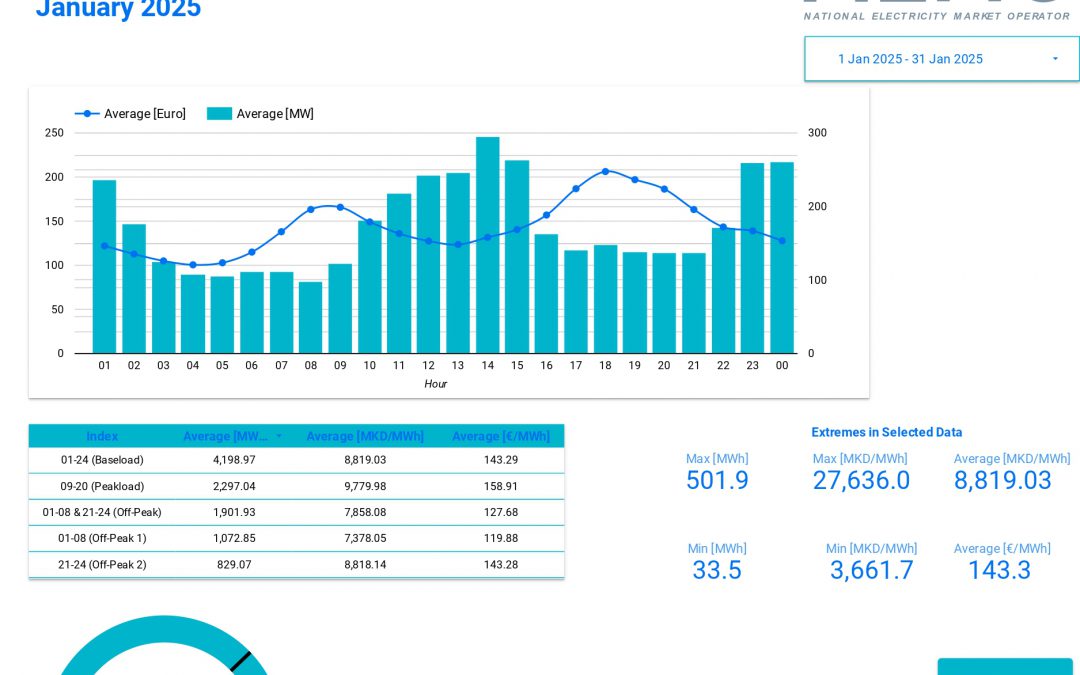This screenshot has width=1080, height=675.
Task: Click the Max [MKD/MWh] value 27,636.0
Action: [x=861, y=480]
